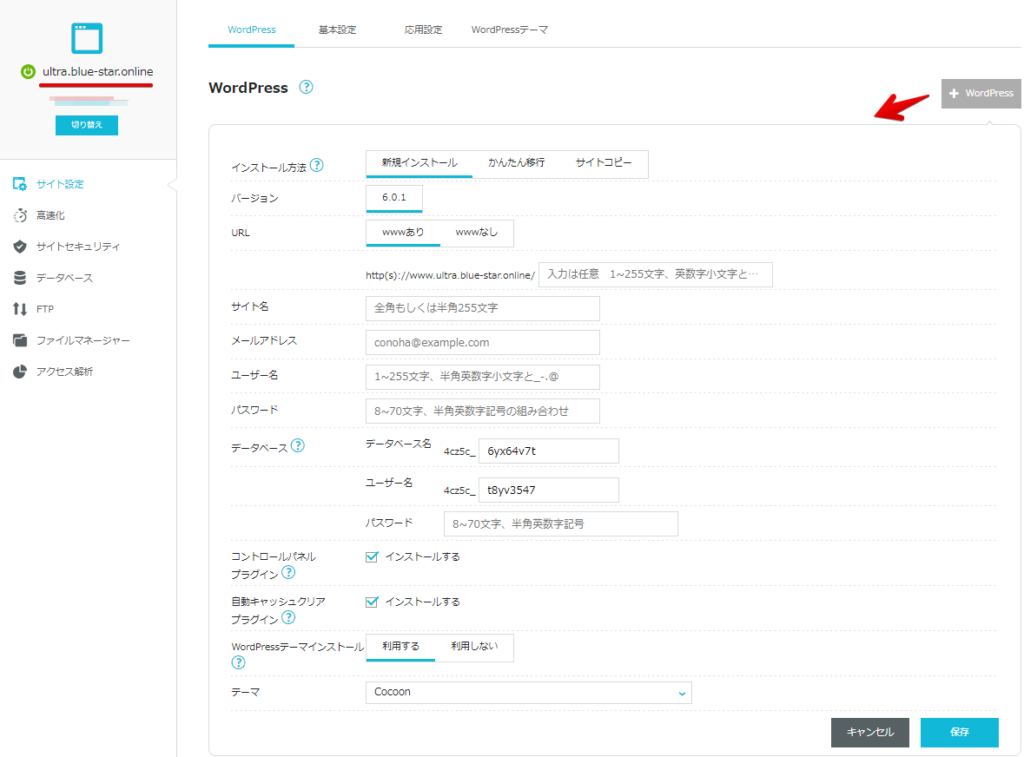Open ファイルマネージャー in the sidebar
The image size is (1024, 757).
(x=83, y=340)
